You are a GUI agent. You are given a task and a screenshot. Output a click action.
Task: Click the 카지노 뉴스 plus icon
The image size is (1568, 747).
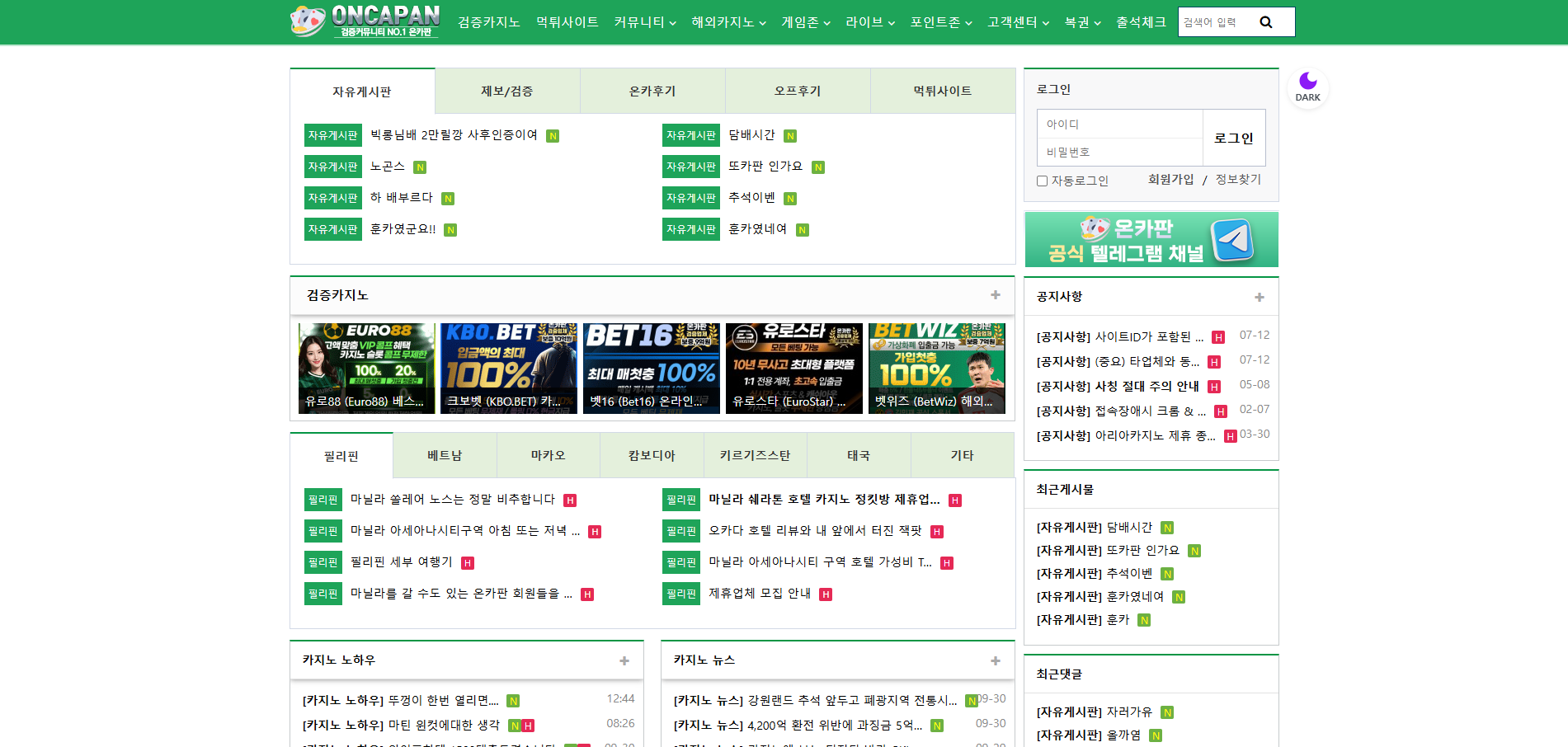996,660
